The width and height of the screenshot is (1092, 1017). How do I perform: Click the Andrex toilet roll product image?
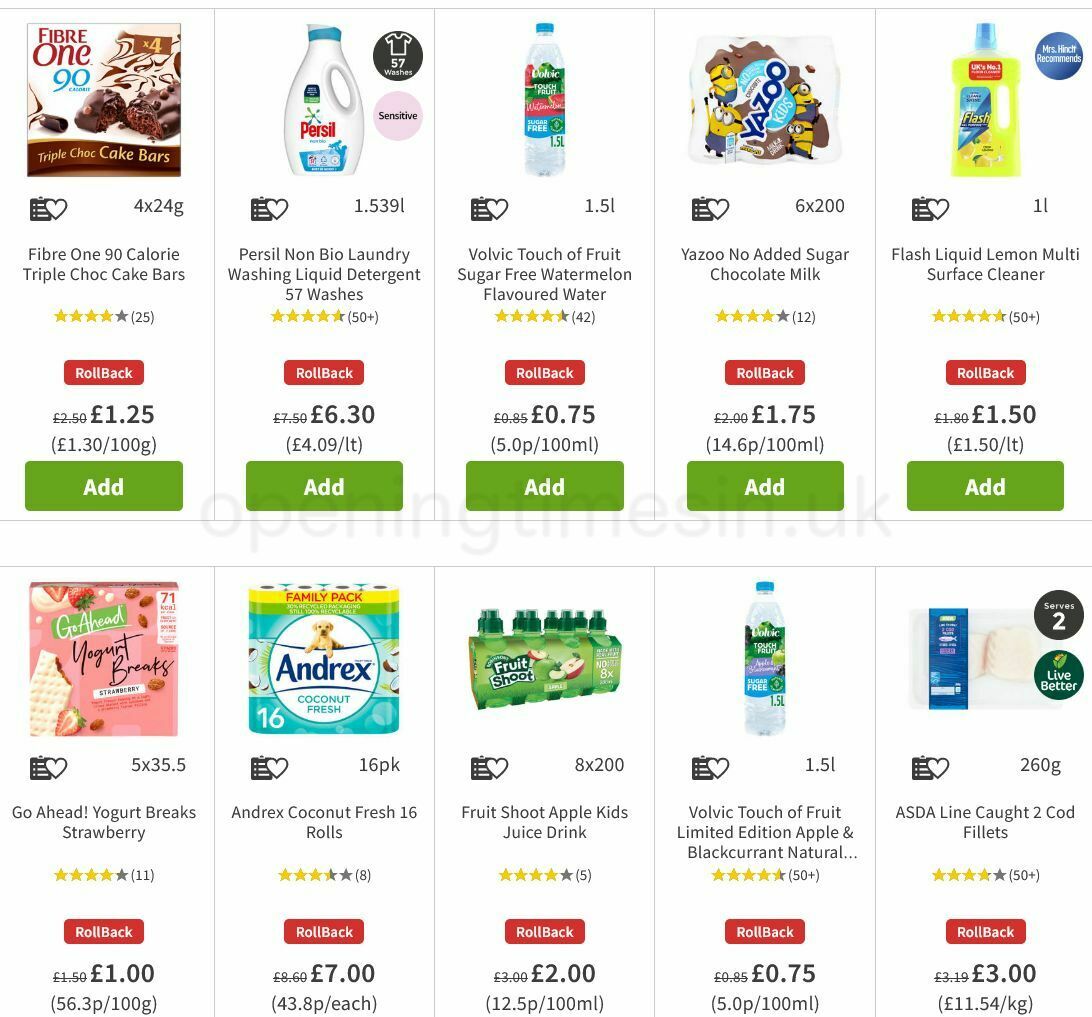[x=324, y=658]
